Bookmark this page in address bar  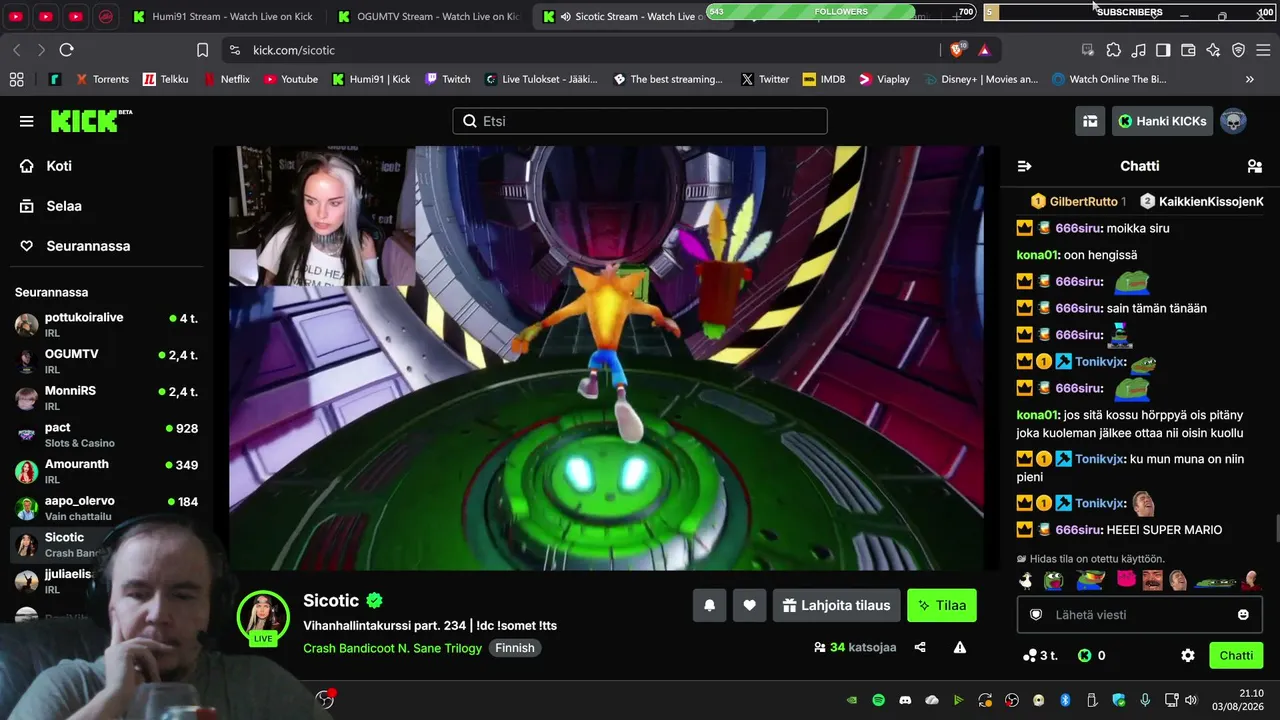[202, 50]
